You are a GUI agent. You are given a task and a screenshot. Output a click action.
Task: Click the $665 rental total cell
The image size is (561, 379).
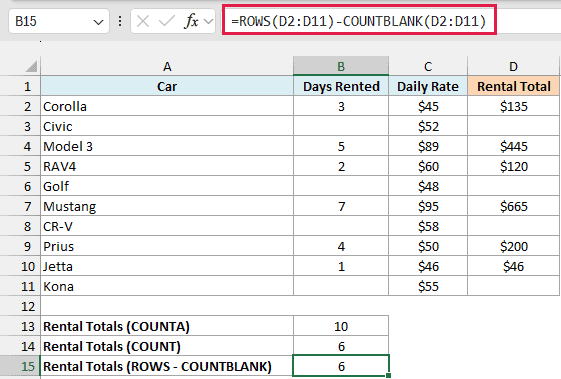(x=513, y=206)
